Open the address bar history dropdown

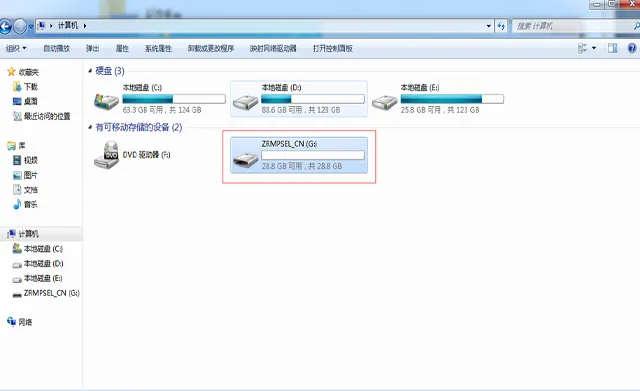489,26
